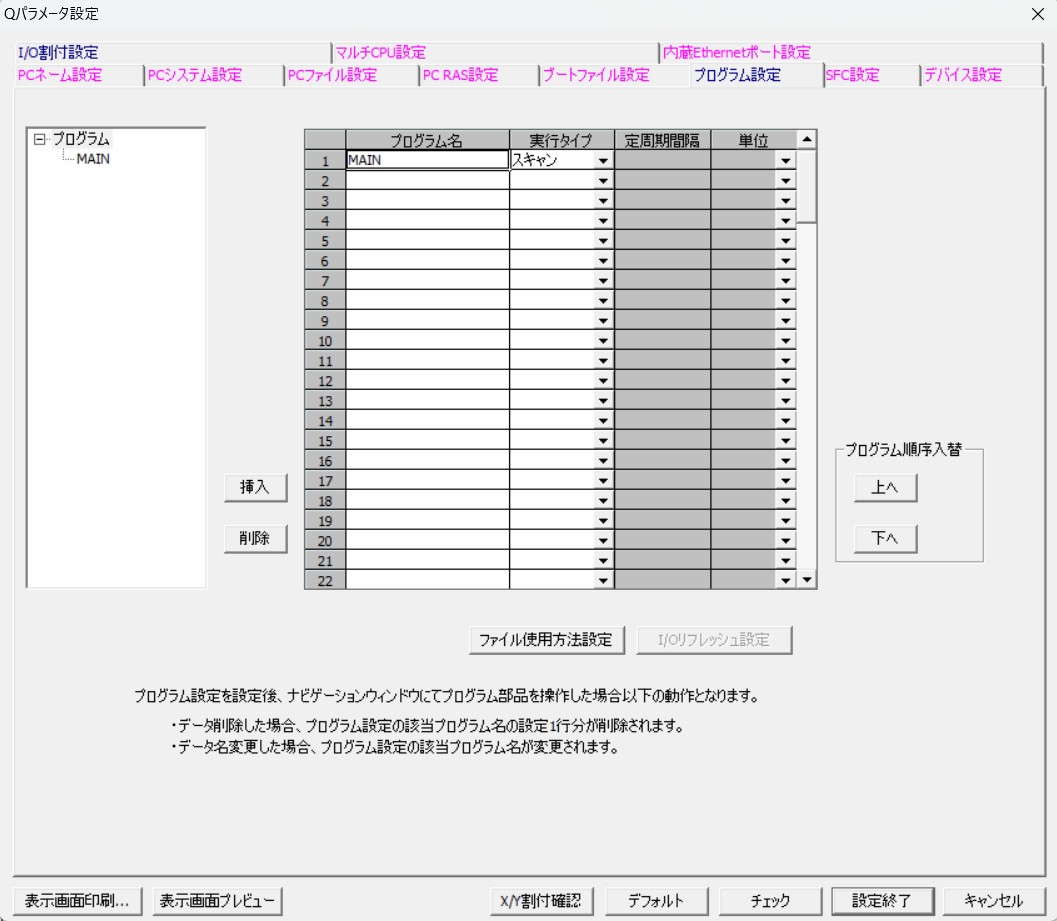Select MAIN in the program tree
Viewport: 1057px width, 921px height.
coord(93,159)
